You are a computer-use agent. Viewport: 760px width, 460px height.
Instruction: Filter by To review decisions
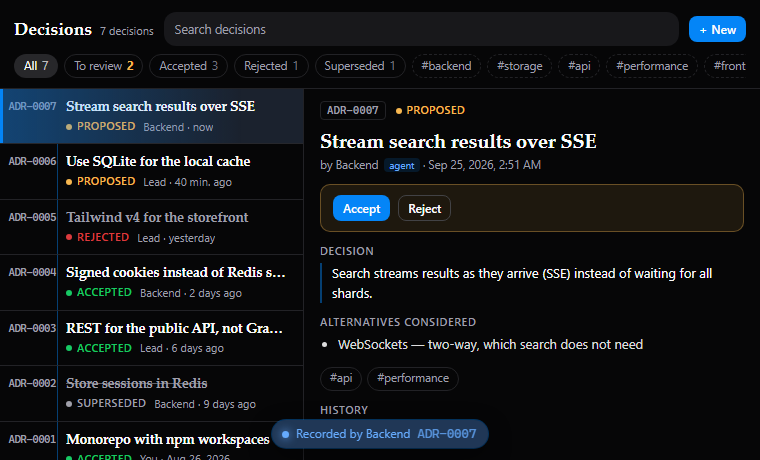click(x=103, y=66)
